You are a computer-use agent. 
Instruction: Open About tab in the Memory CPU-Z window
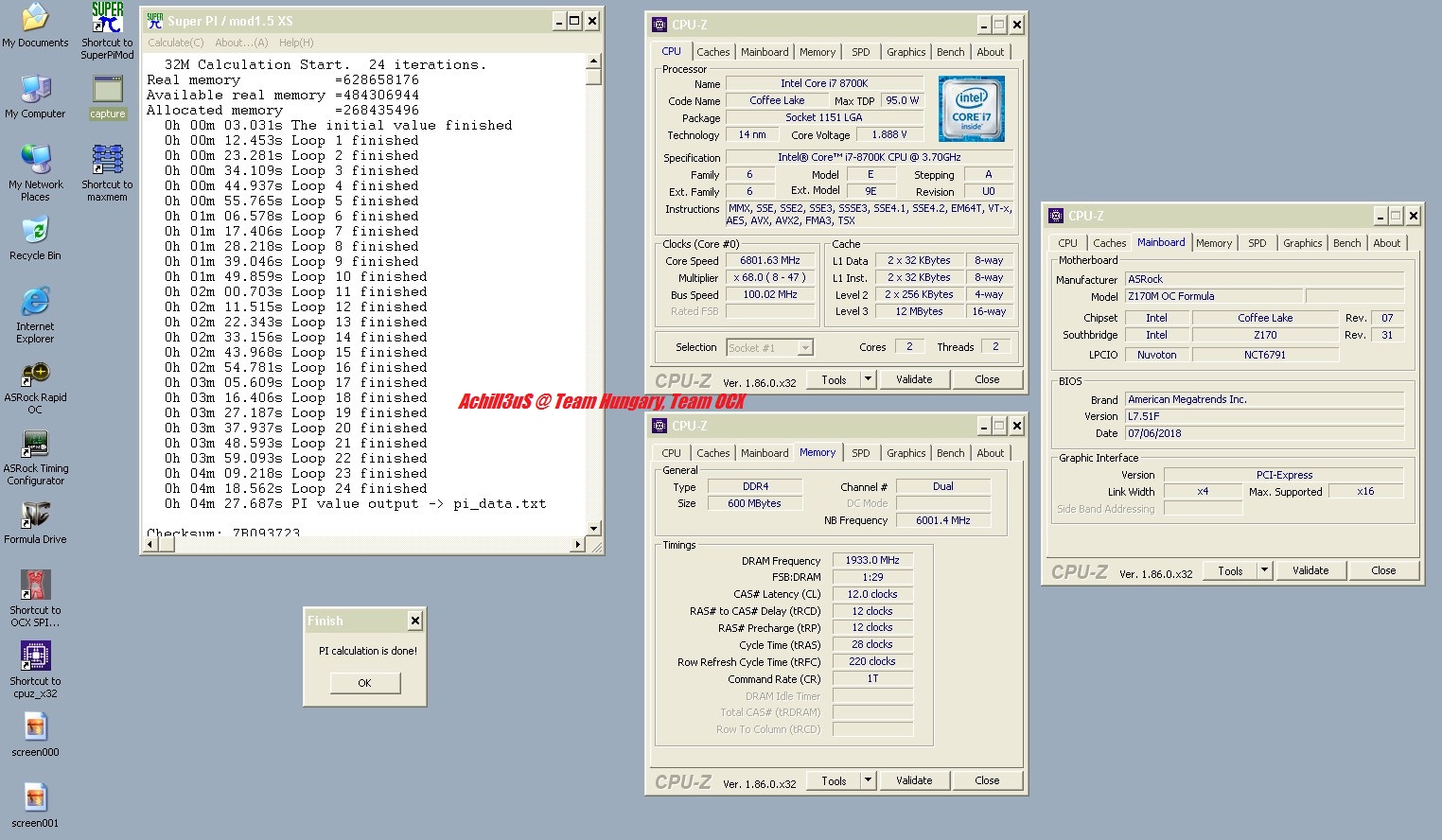990,453
